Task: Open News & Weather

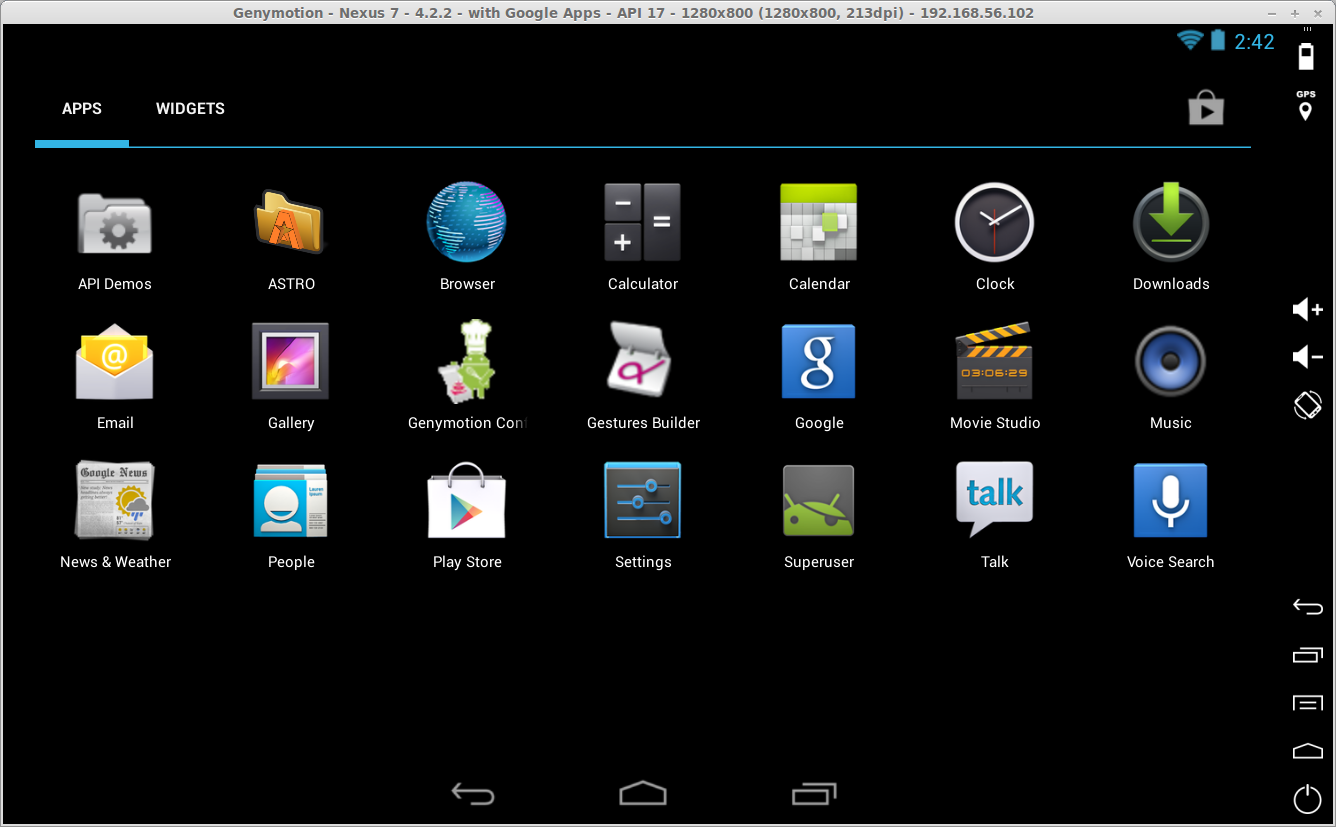Action: click(115, 500)
